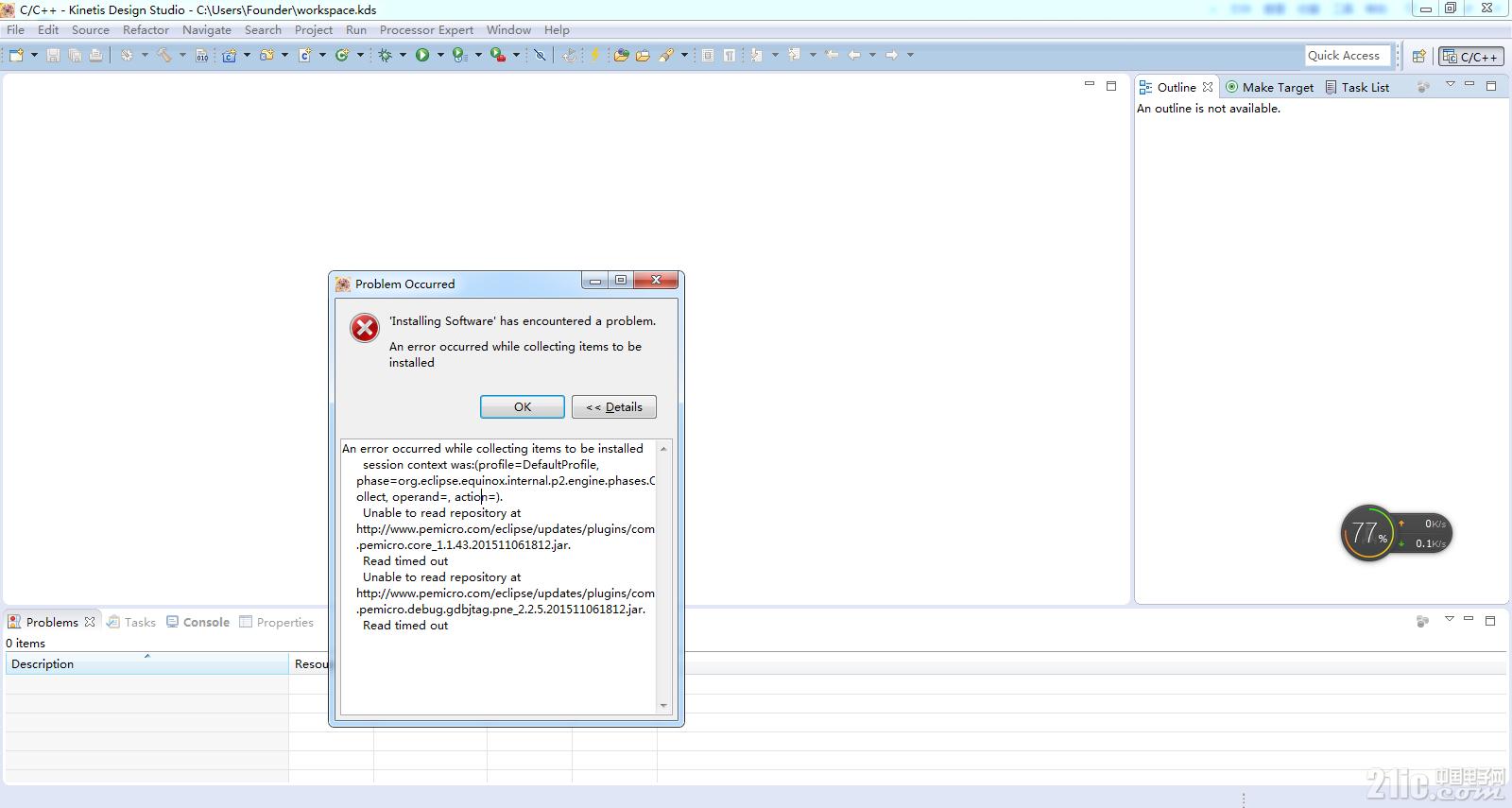Open the External Tools dropdown arrow
1512x808 pixels.
[x=516, y=55]
